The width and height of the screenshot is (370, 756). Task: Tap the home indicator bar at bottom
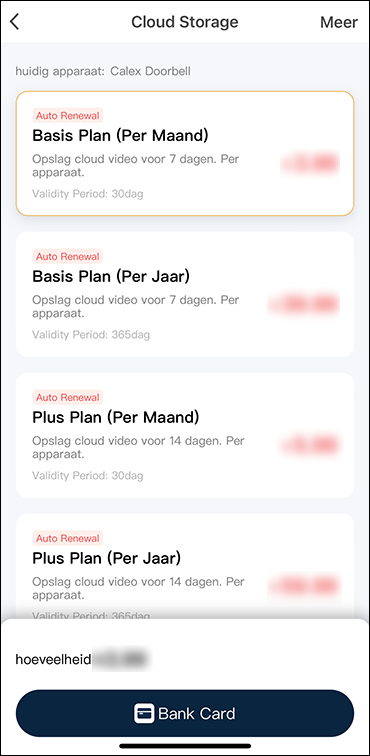pyautogui.click(x=185, y=746)
